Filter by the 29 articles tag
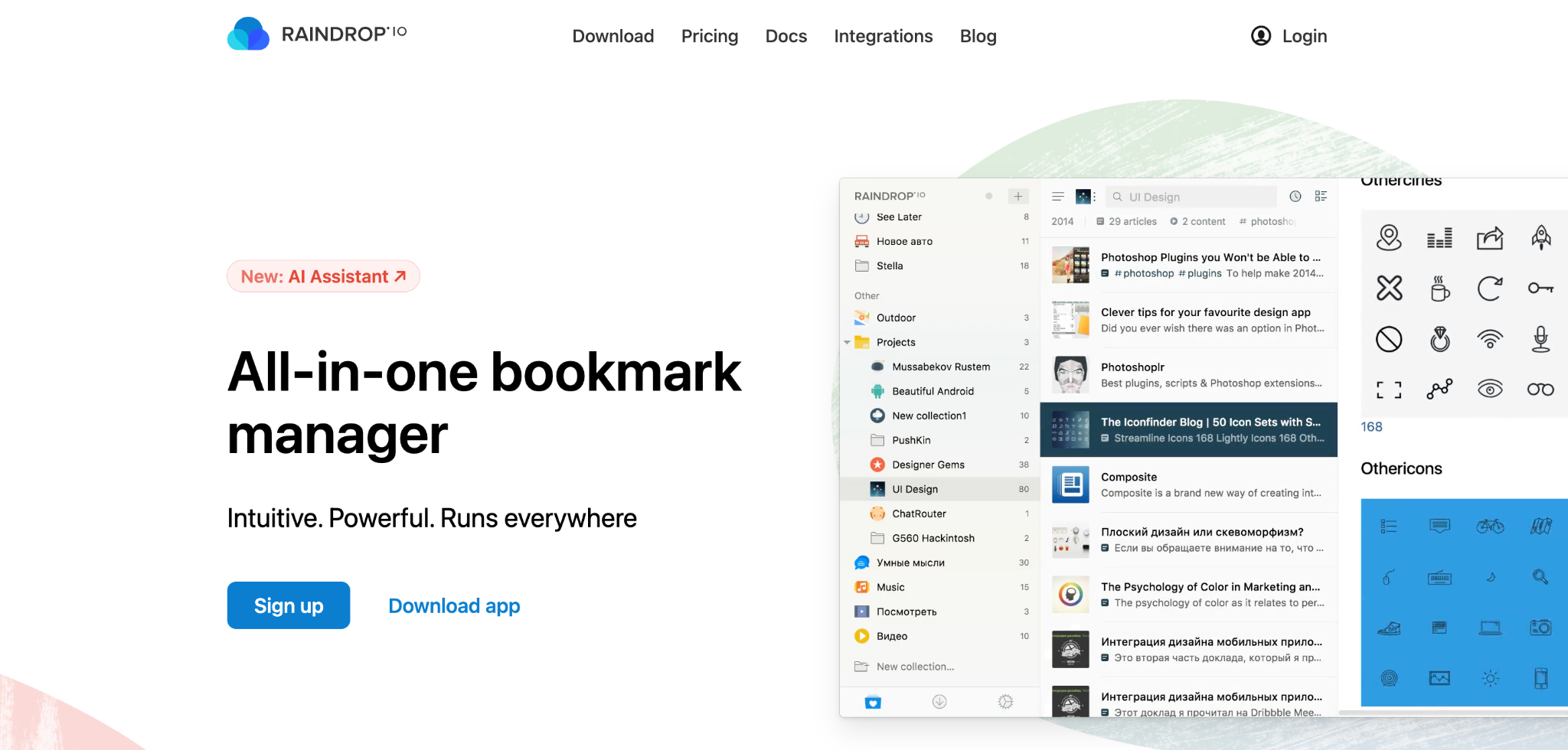The height and width of the screenshot is (750, 1568). (1126, 221)
